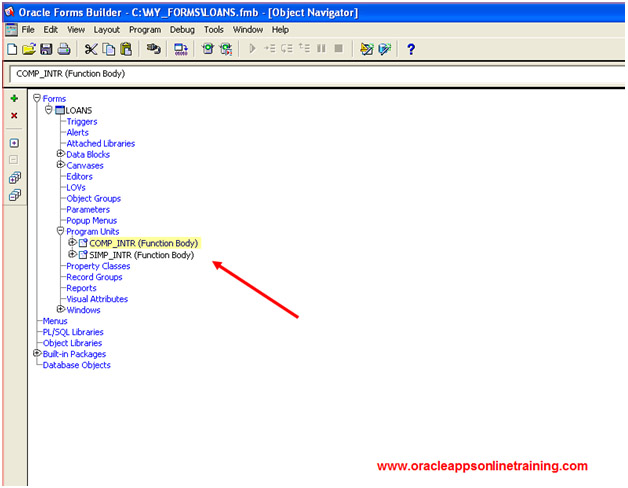Screen dimensions: 628x488
Task: Select the Database Objects tree node
Action: point(76,365)
